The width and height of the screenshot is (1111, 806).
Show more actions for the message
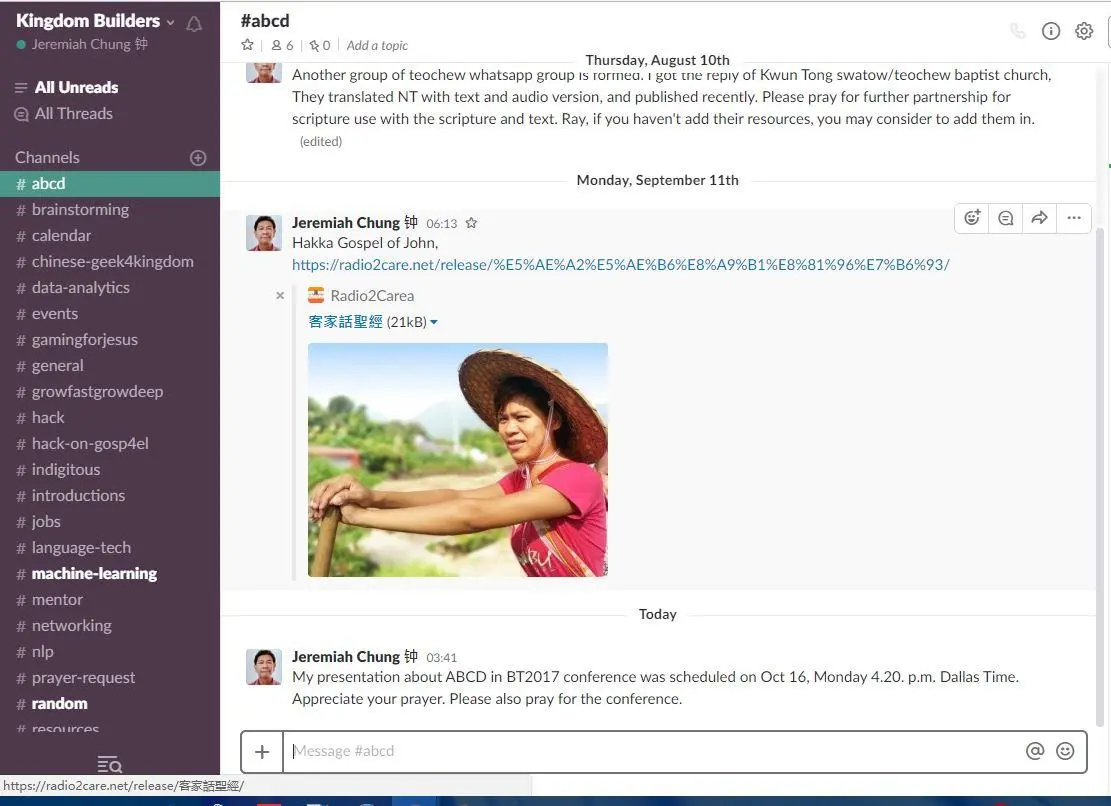1074,218
